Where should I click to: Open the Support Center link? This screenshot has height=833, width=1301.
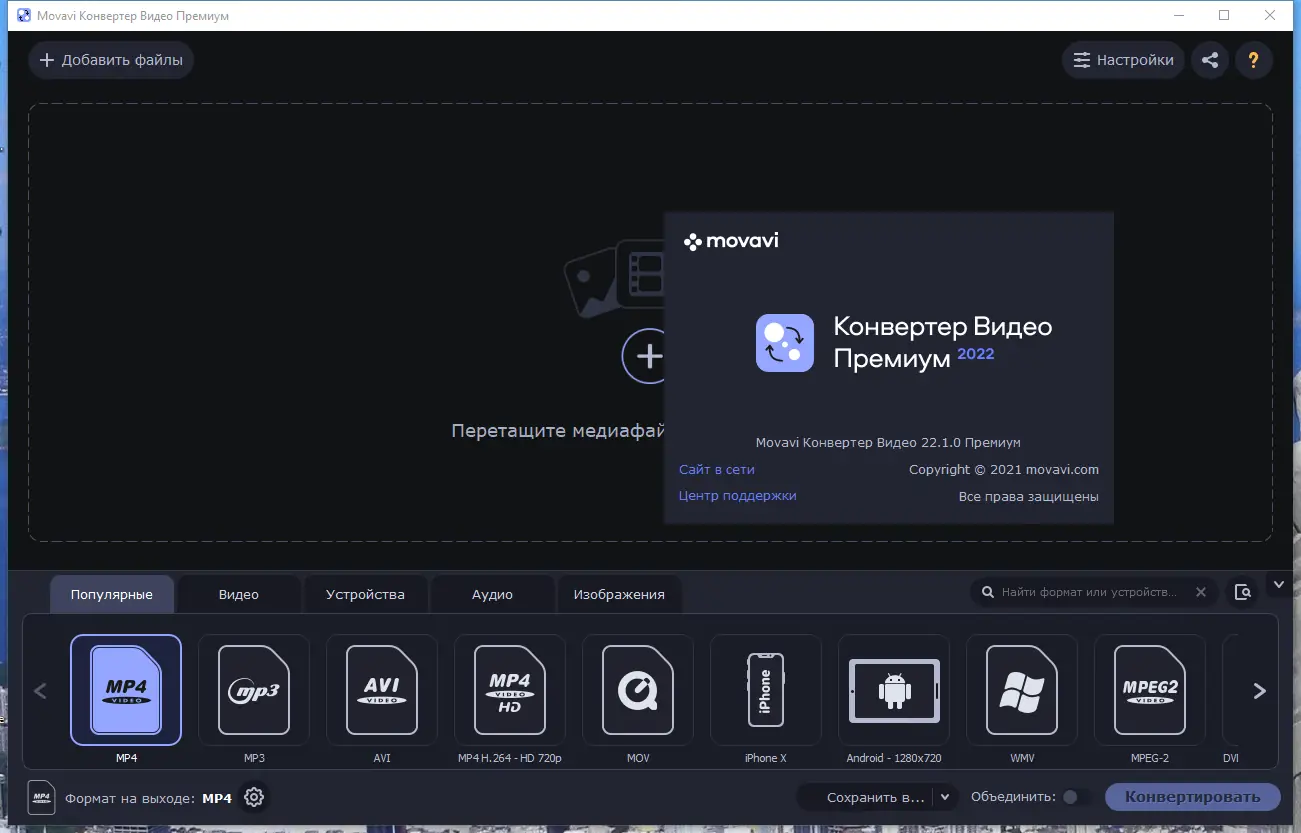737,495
